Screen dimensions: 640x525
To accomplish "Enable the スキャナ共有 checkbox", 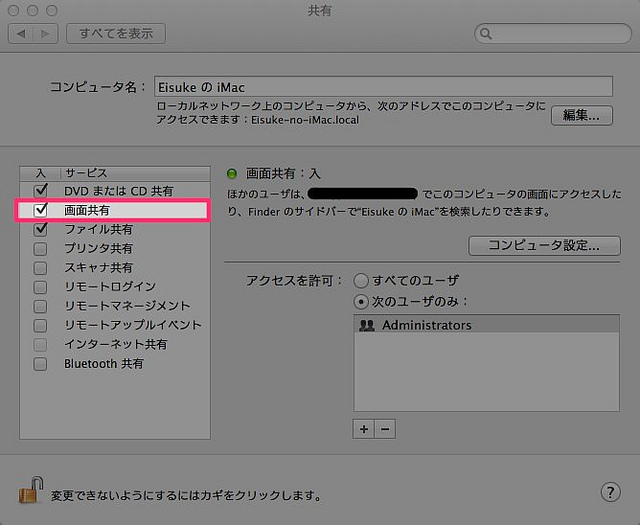I will (40, 268).
